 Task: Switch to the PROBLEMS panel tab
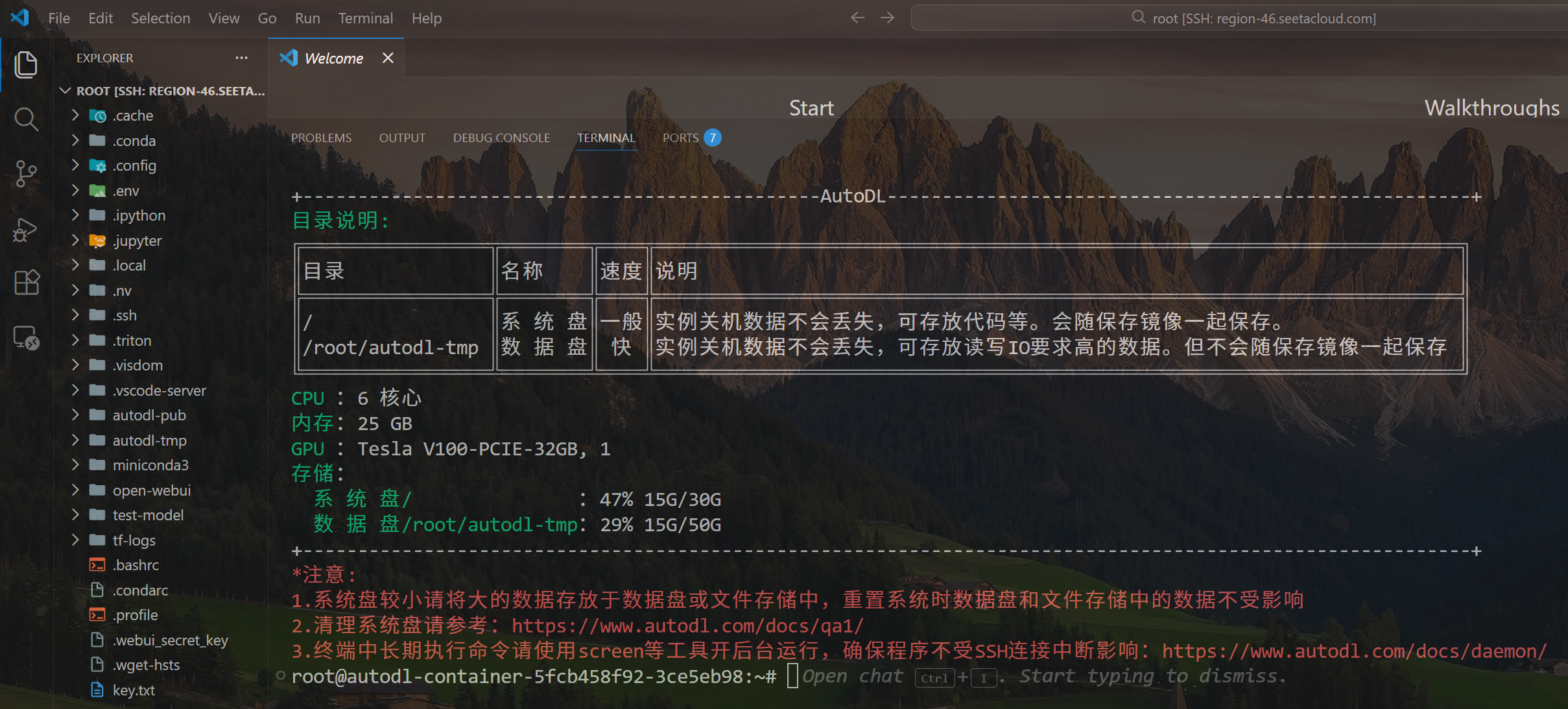click(321, 138)
